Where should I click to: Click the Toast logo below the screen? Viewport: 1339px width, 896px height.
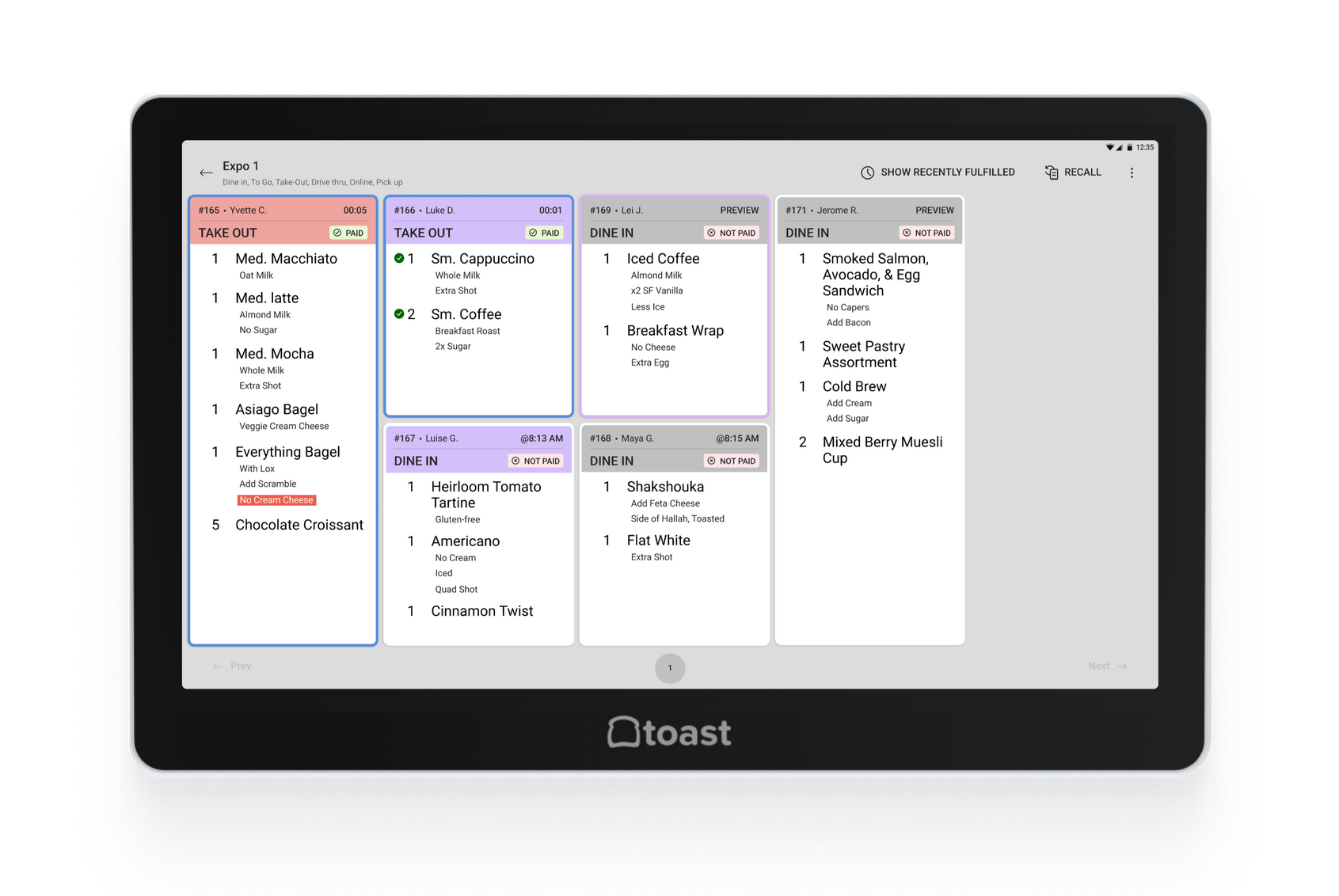click(669, 732)
